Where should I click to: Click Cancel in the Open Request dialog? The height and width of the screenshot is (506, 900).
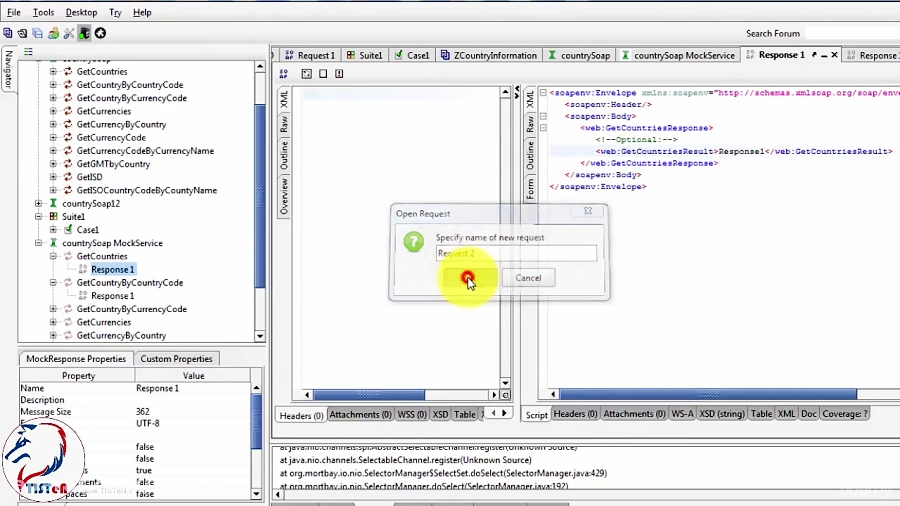click(528, 278)
